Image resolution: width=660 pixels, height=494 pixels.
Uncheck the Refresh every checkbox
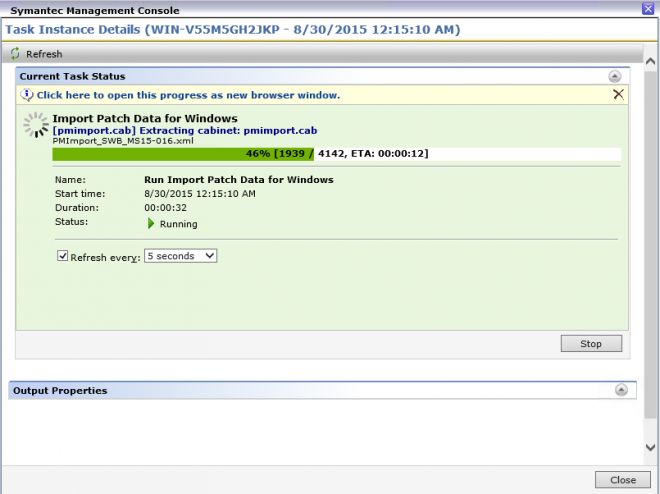[x=62, y=255]
